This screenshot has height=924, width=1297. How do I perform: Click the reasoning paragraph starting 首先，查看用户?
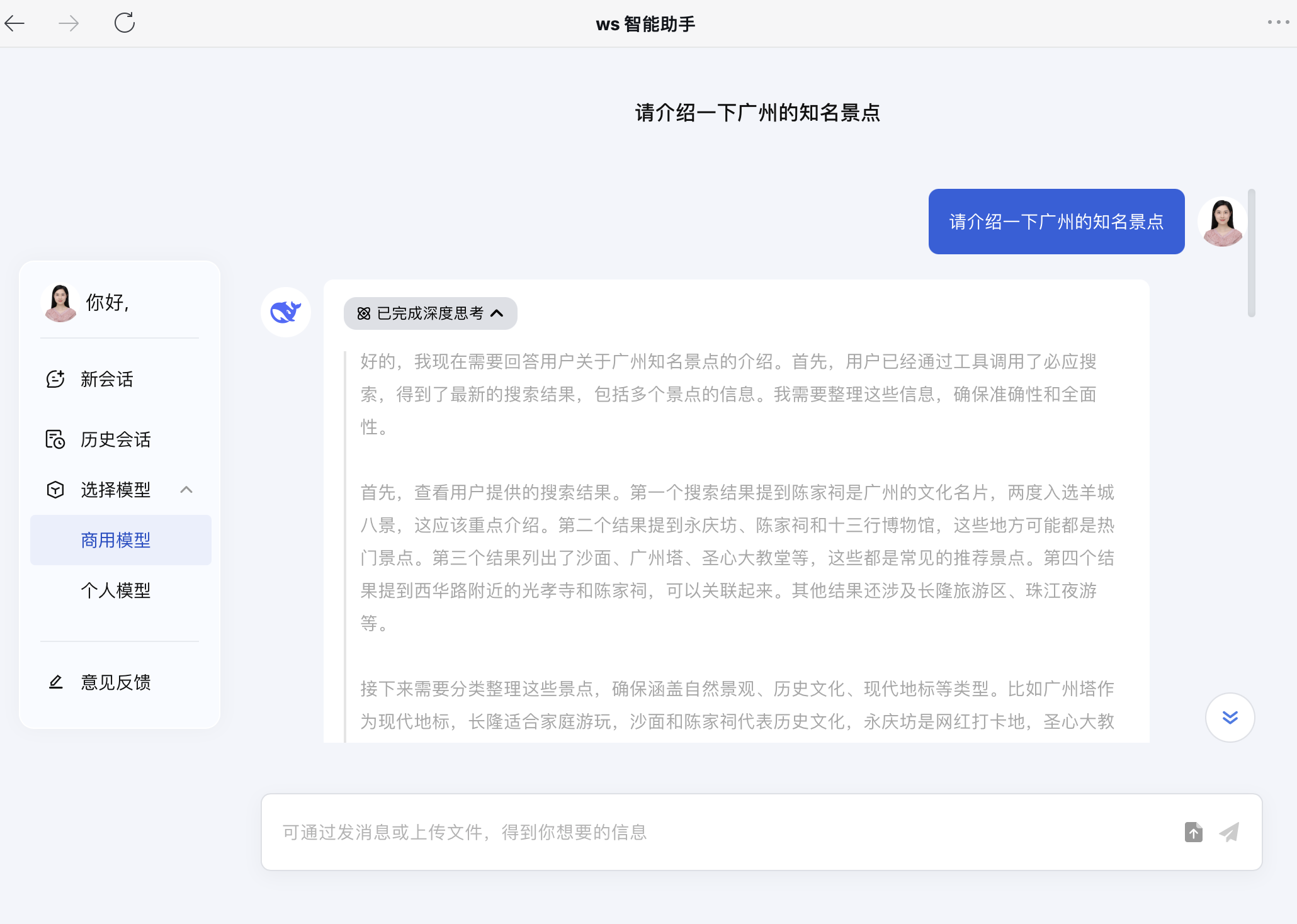[737, 558]
